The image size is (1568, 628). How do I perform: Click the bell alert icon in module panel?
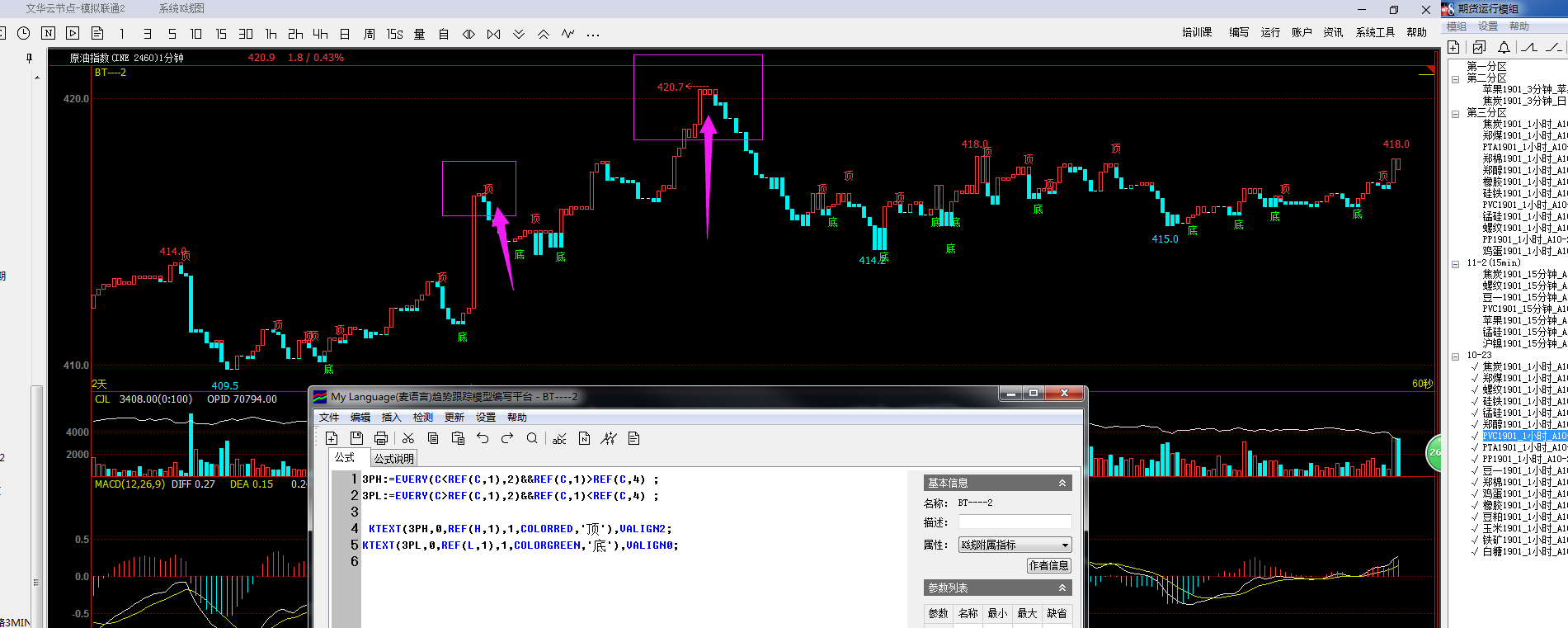[1504, 47]
